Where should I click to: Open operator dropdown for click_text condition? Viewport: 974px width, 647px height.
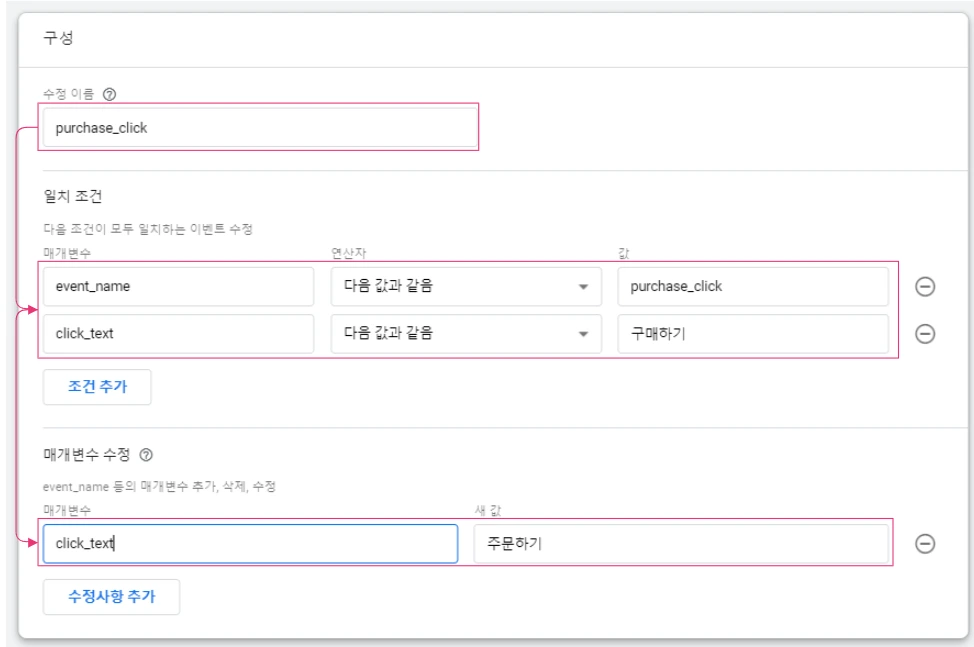(465, 334)
